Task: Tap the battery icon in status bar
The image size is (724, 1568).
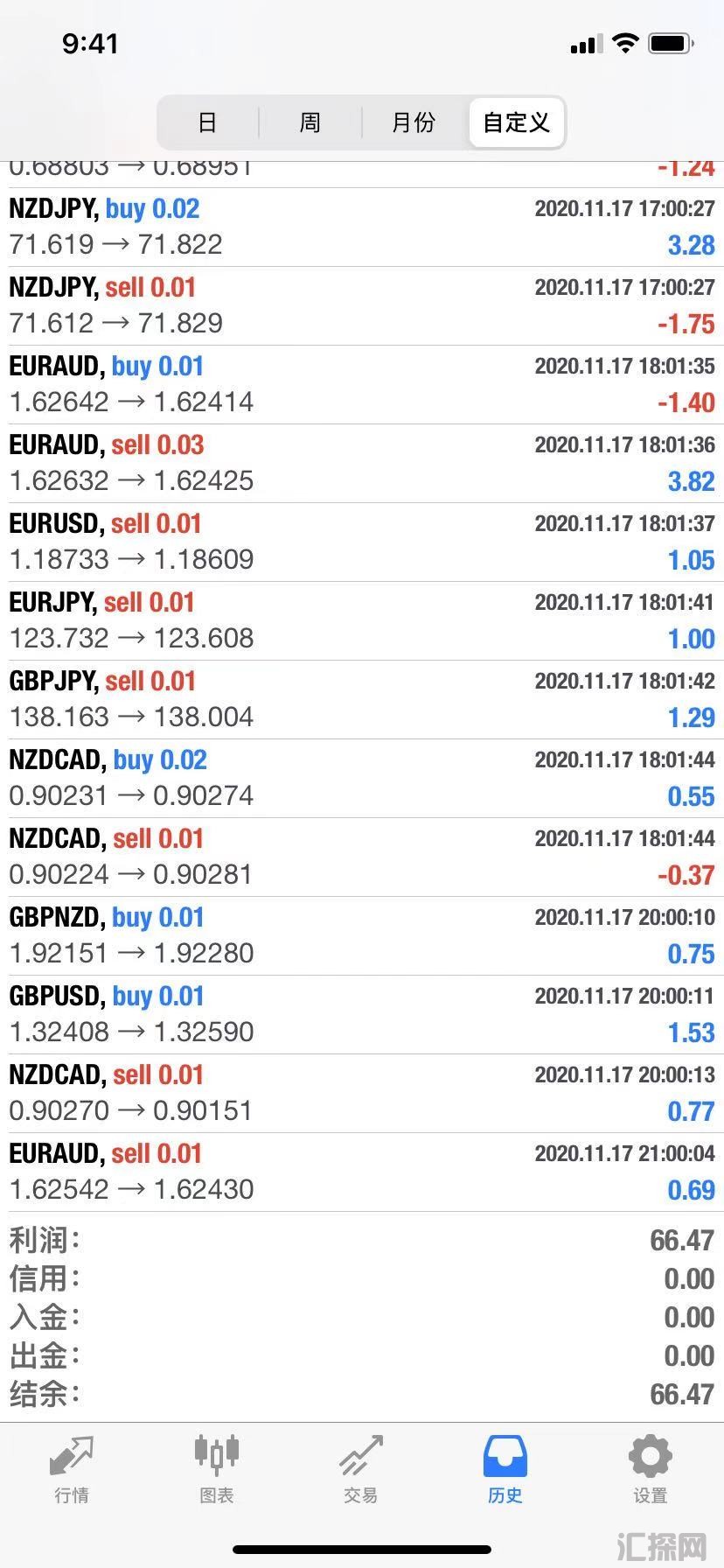Action: tap(672, 43)
